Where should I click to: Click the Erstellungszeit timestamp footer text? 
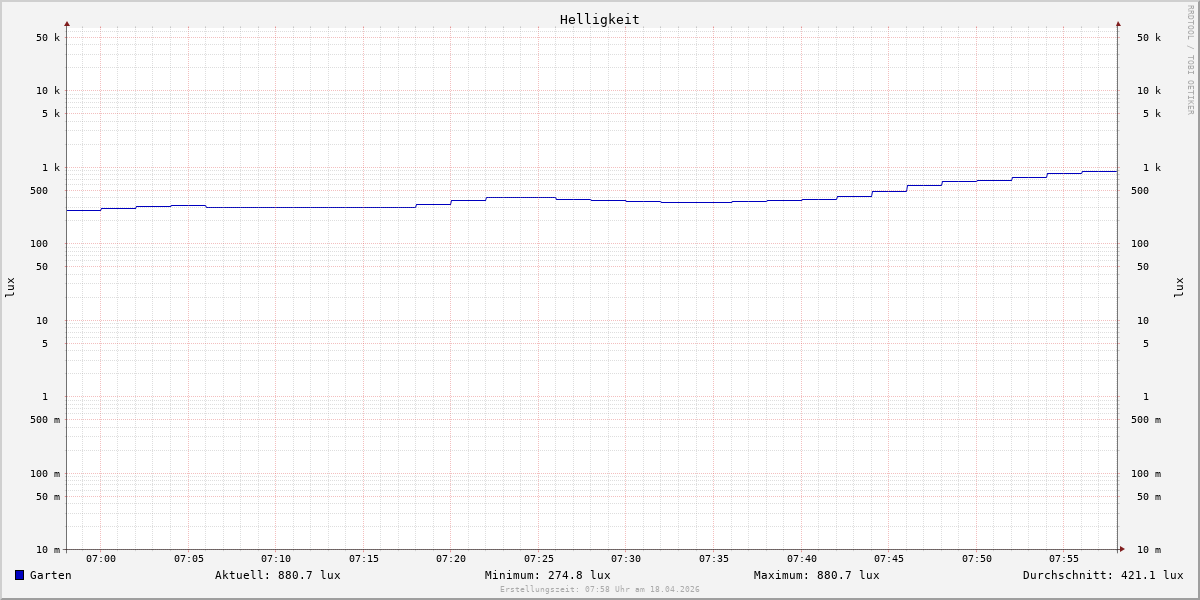600,590
